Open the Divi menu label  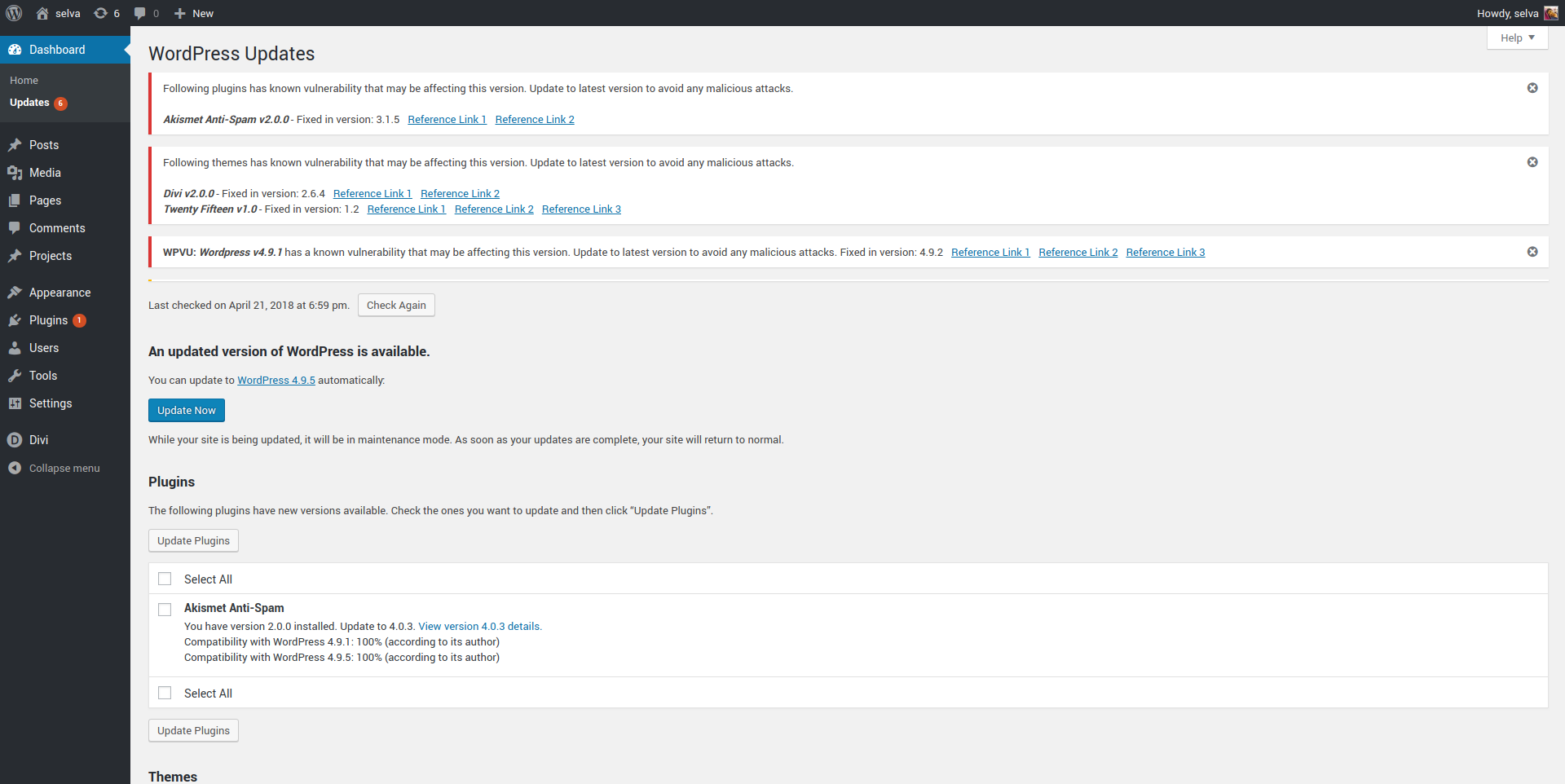38,440
